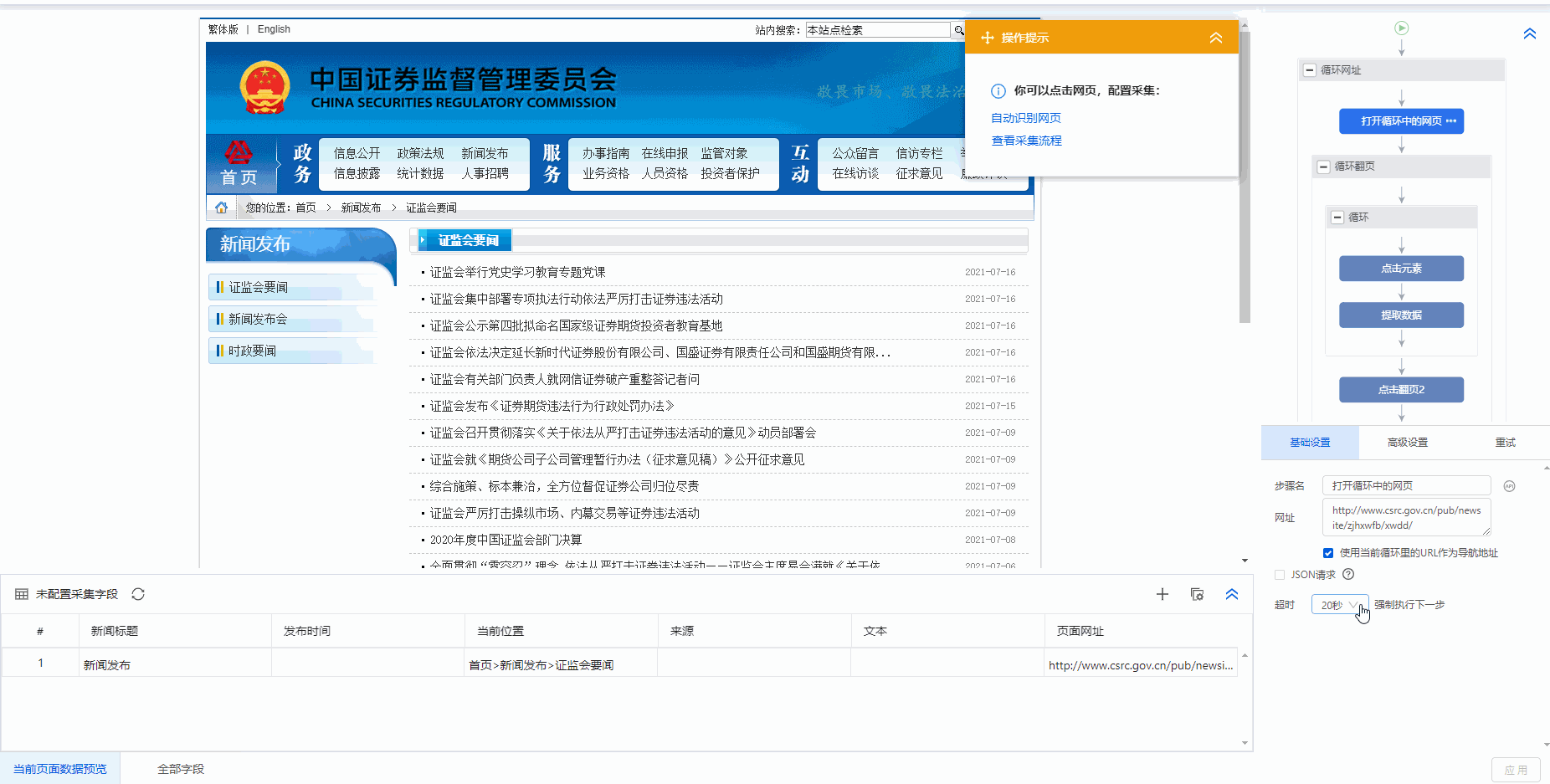The width and height of the screenshot is (1550, 784).
Task: Open 办事指南 under 服务
Action: pos(606,153)
